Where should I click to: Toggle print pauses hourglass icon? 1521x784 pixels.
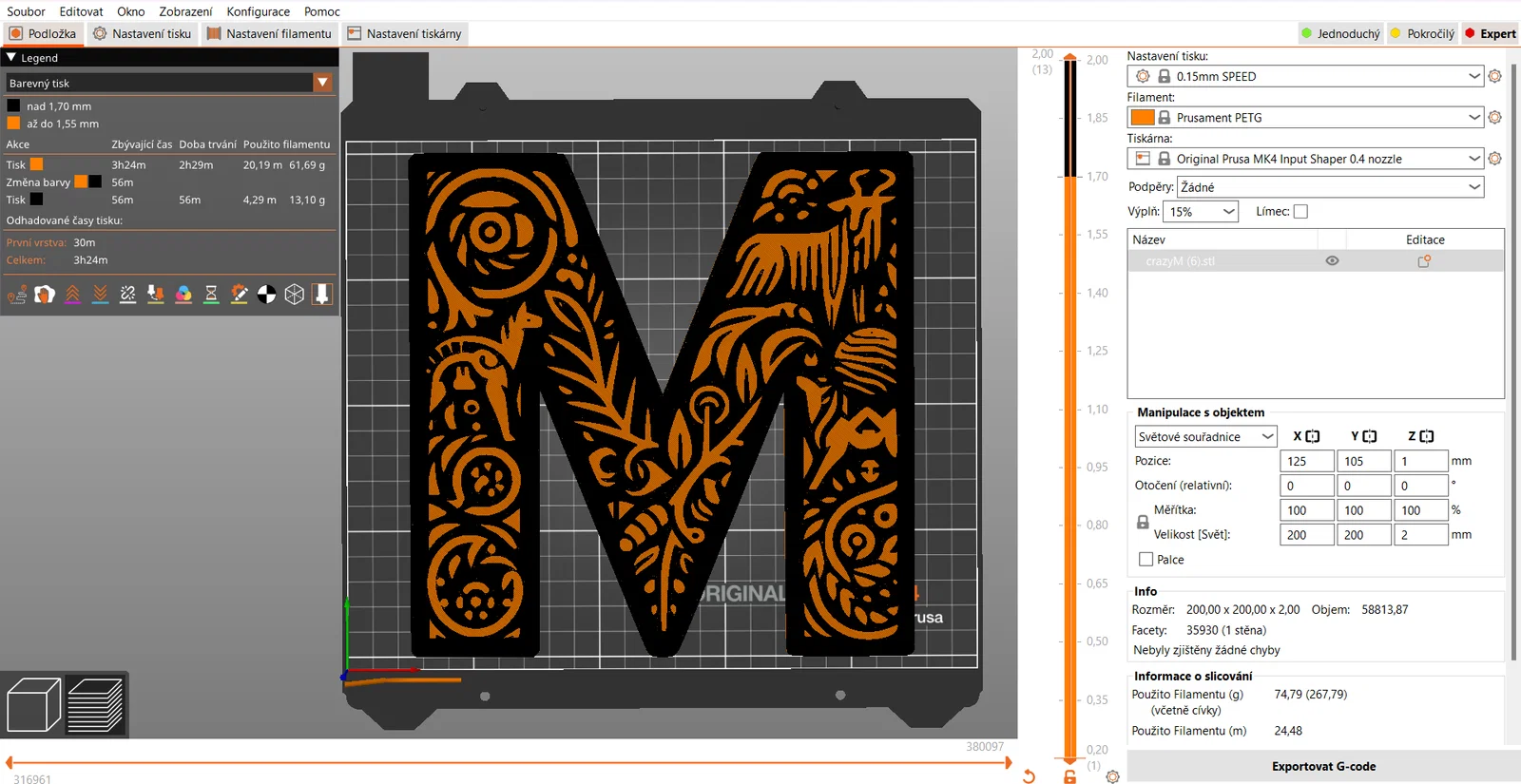pos(211,295)
